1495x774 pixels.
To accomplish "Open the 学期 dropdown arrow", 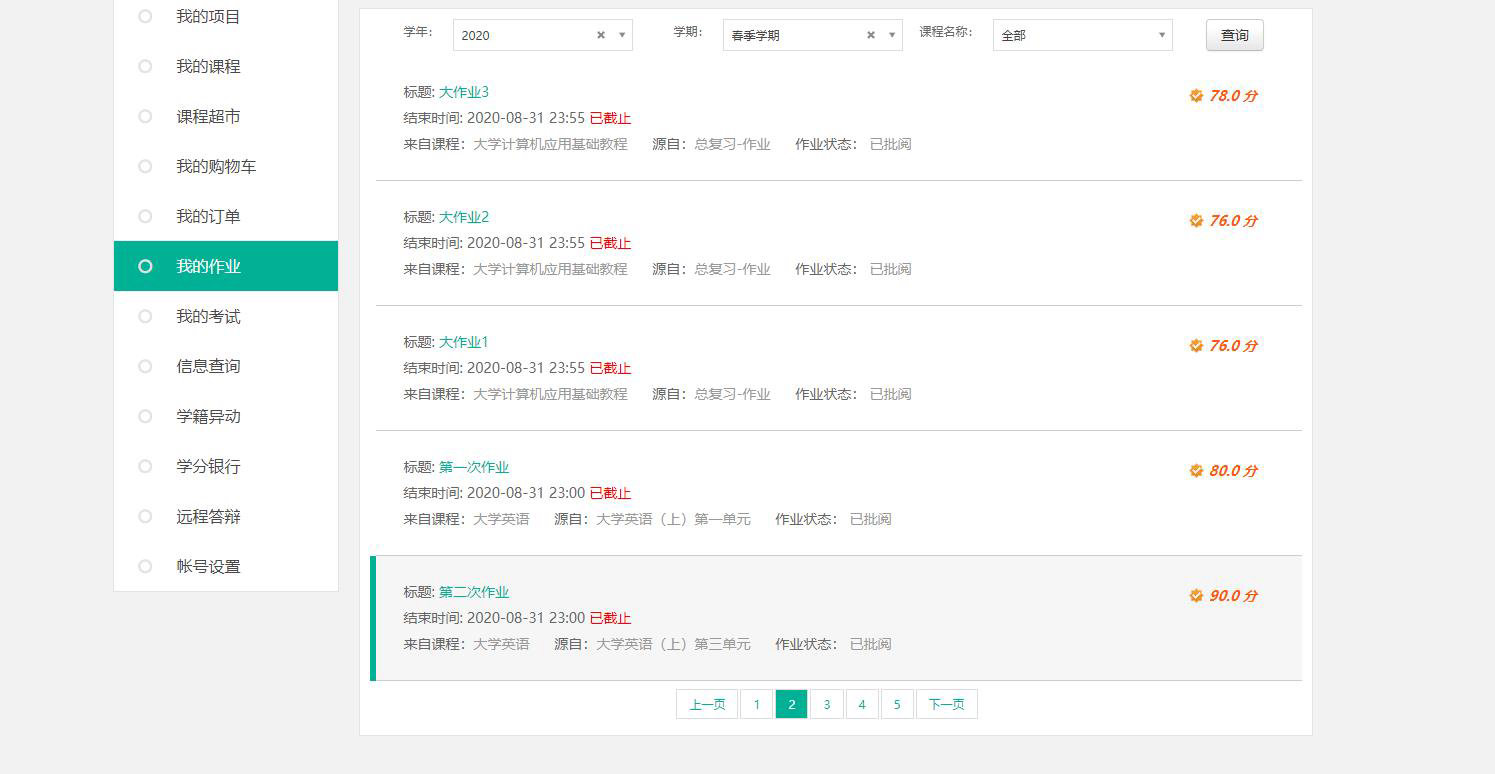I will pyautogui.click(x=892, y=35).
